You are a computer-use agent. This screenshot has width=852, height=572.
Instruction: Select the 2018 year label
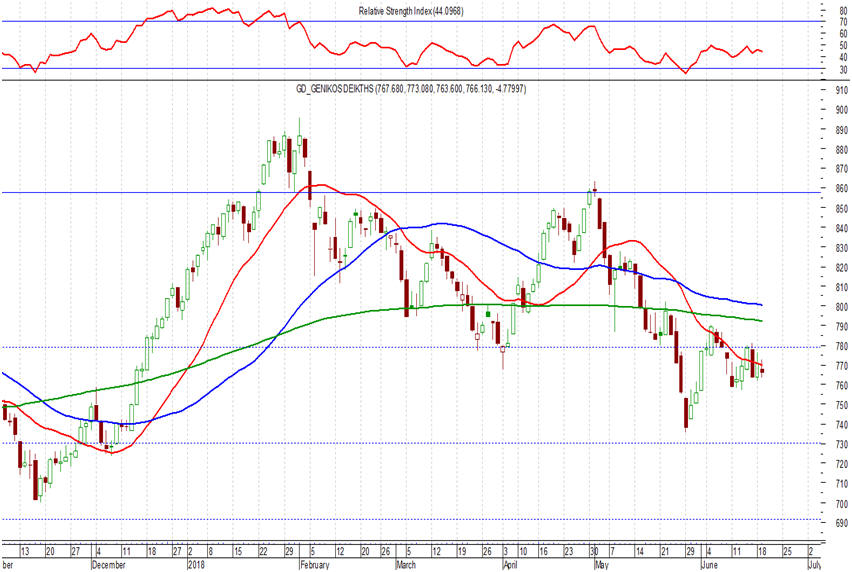[196, 565]
